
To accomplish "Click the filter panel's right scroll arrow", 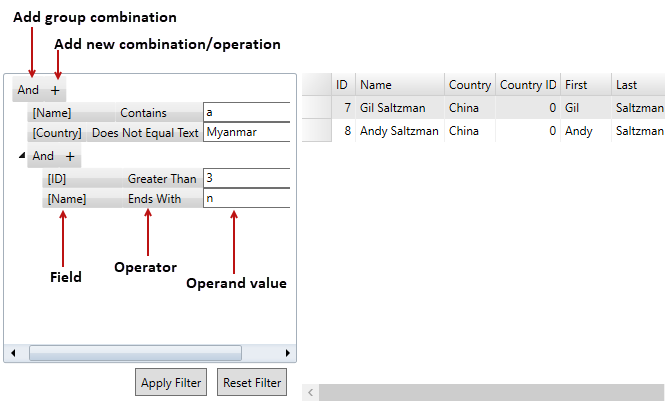I will click(x=288, y=353).
